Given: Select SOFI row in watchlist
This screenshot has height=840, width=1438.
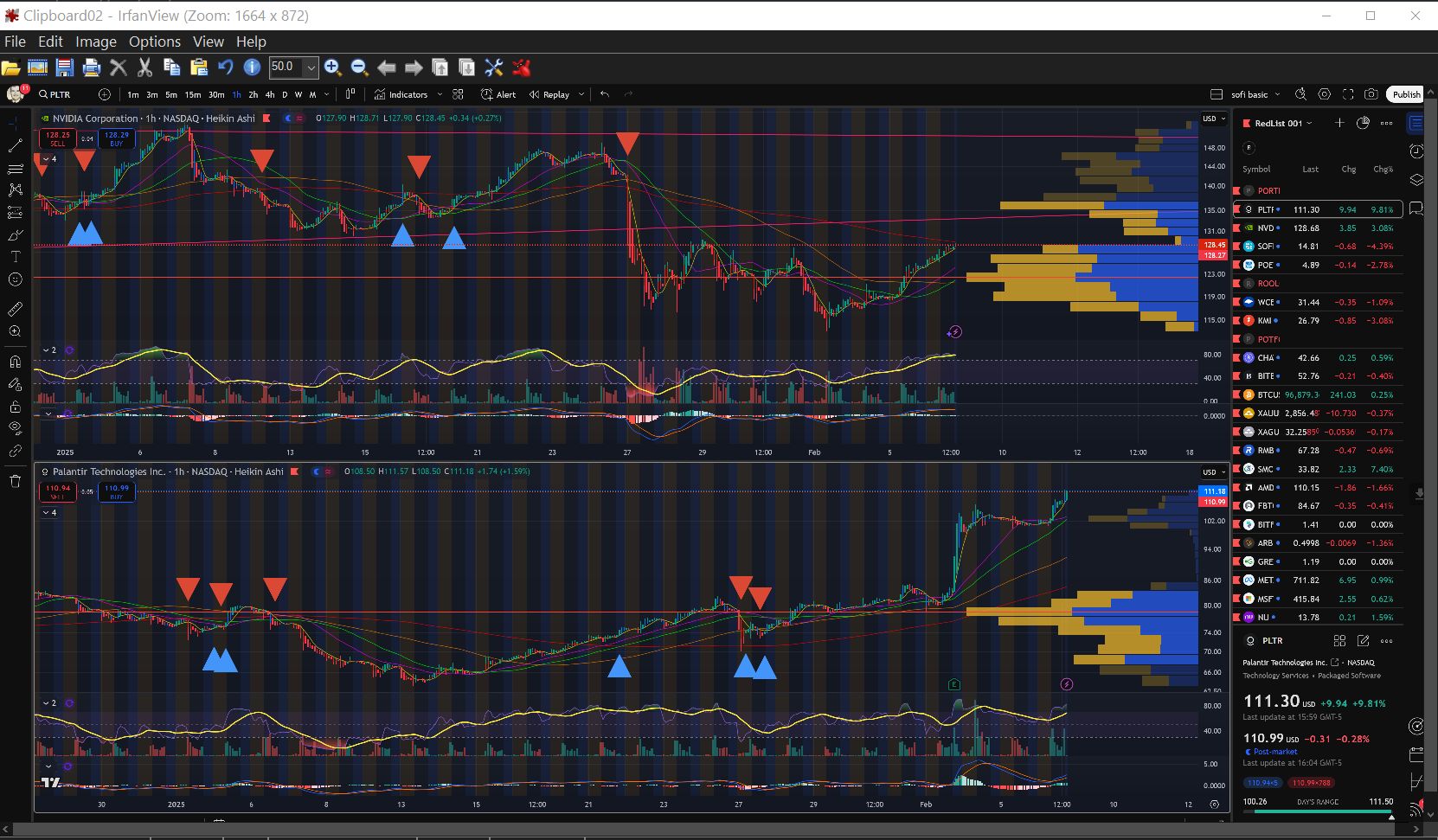Looking at the screenshot, I should (x=1318, y=247).
